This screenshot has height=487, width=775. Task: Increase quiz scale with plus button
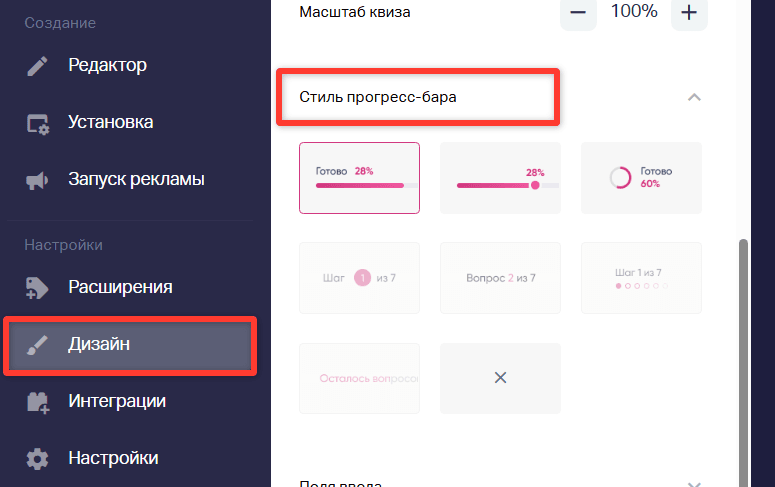point(689,13)
